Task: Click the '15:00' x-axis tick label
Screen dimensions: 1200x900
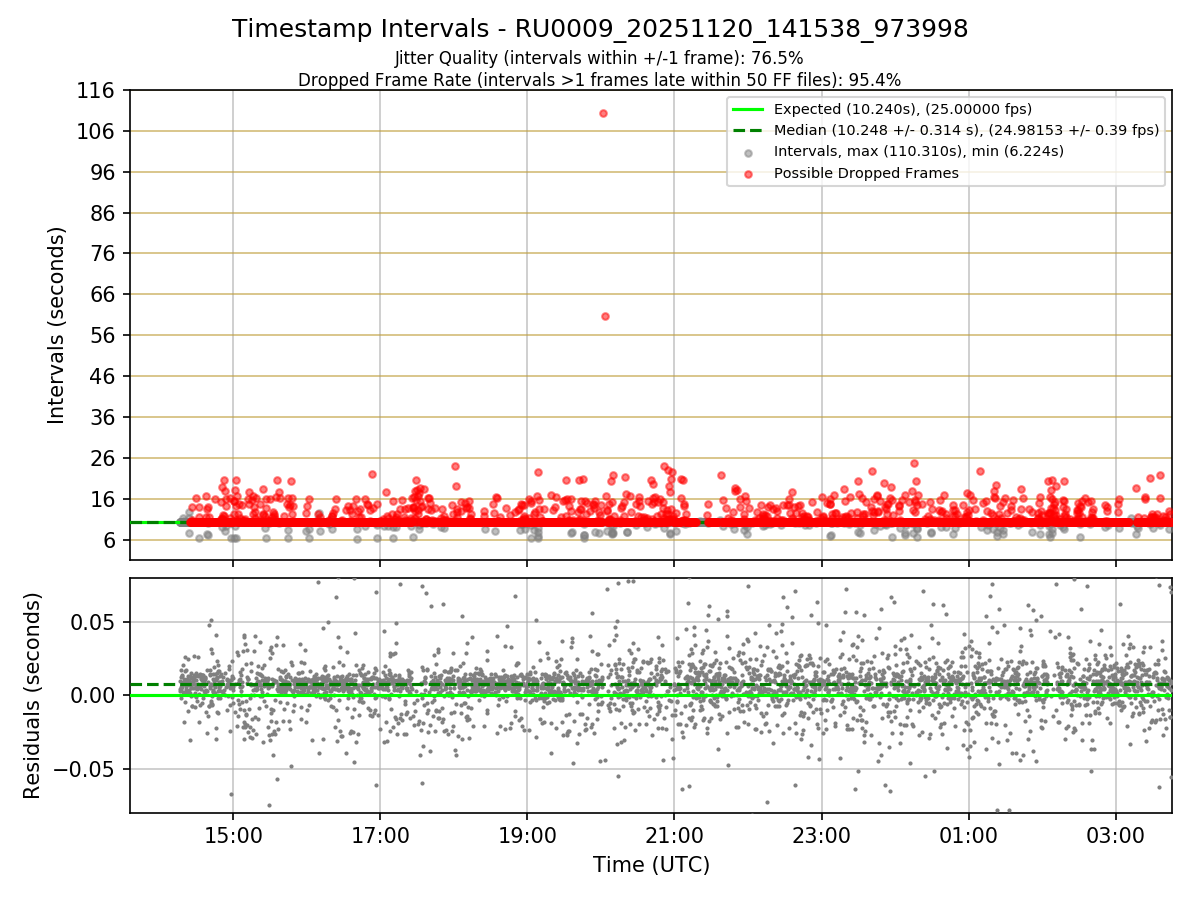Action: click(x=233, y=835)
